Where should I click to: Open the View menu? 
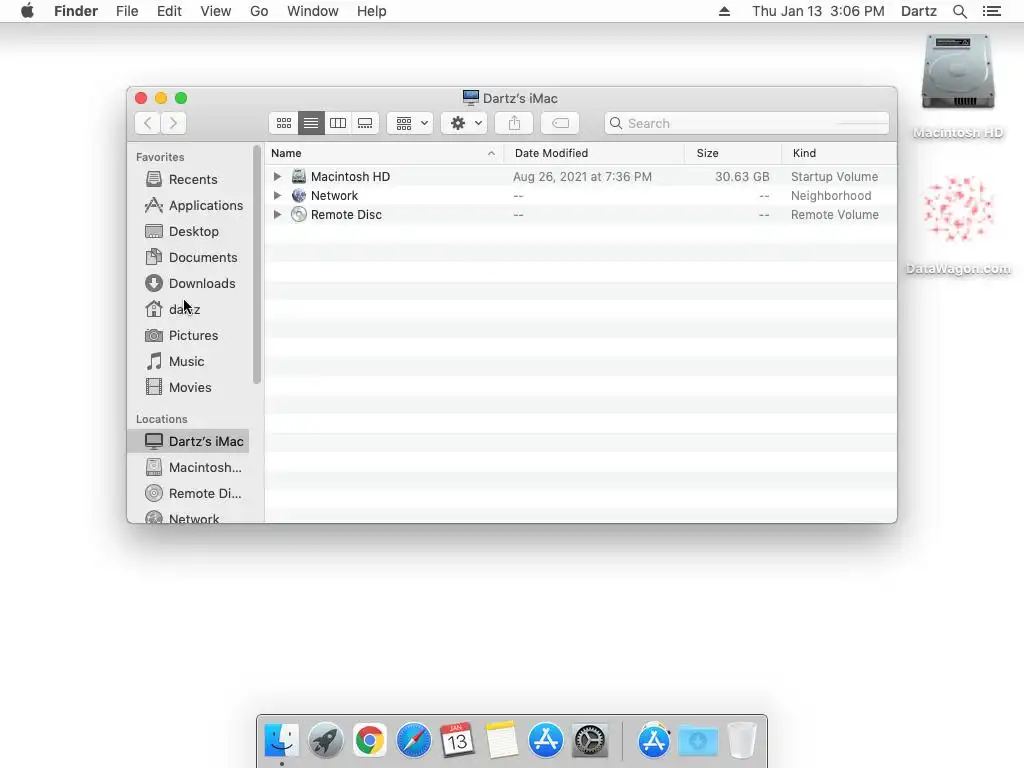click(216, 11)
